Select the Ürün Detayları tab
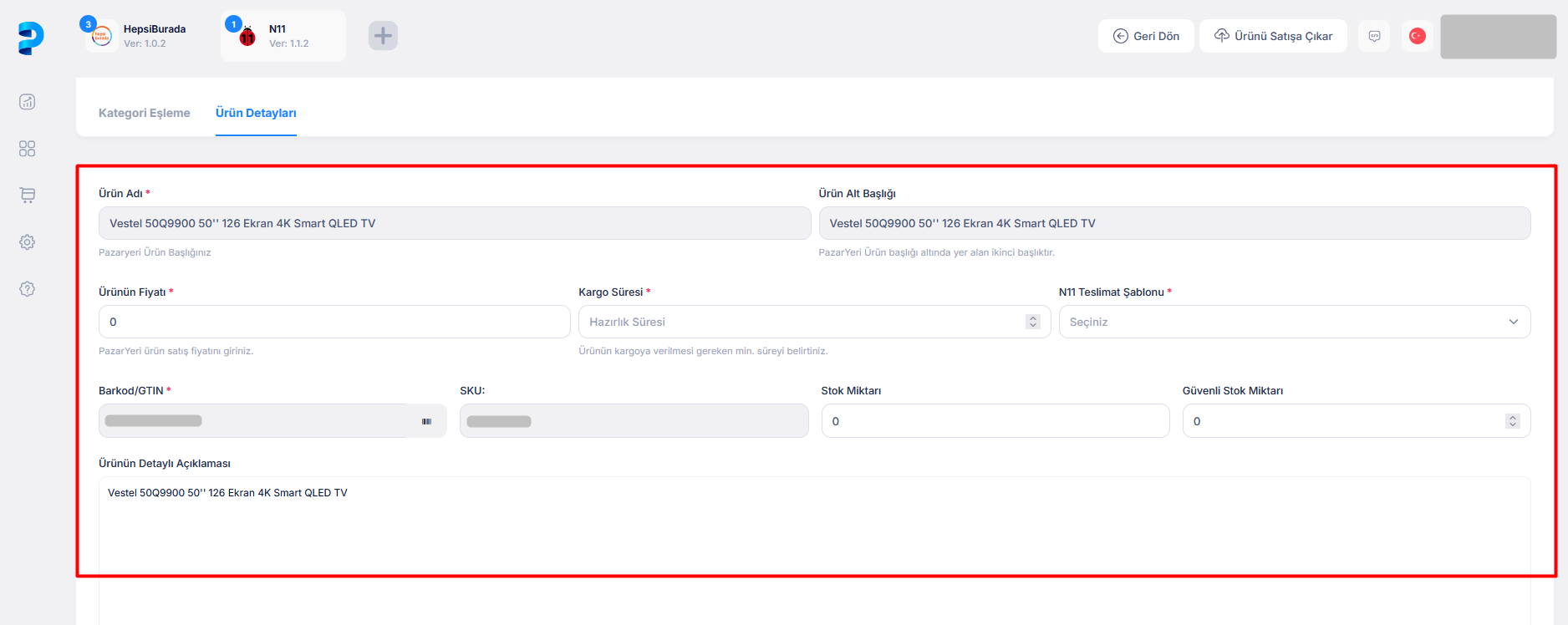 point(256,113)
